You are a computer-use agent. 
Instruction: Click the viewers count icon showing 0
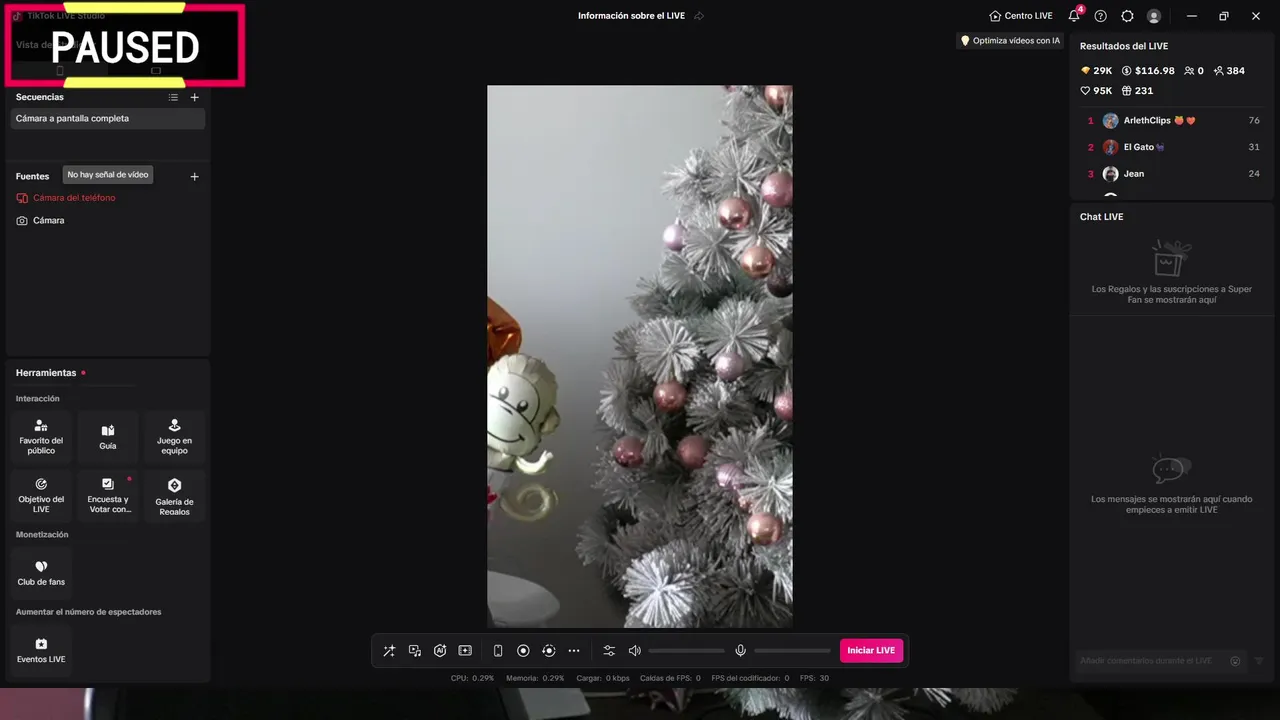click(x=1194, y=71)
